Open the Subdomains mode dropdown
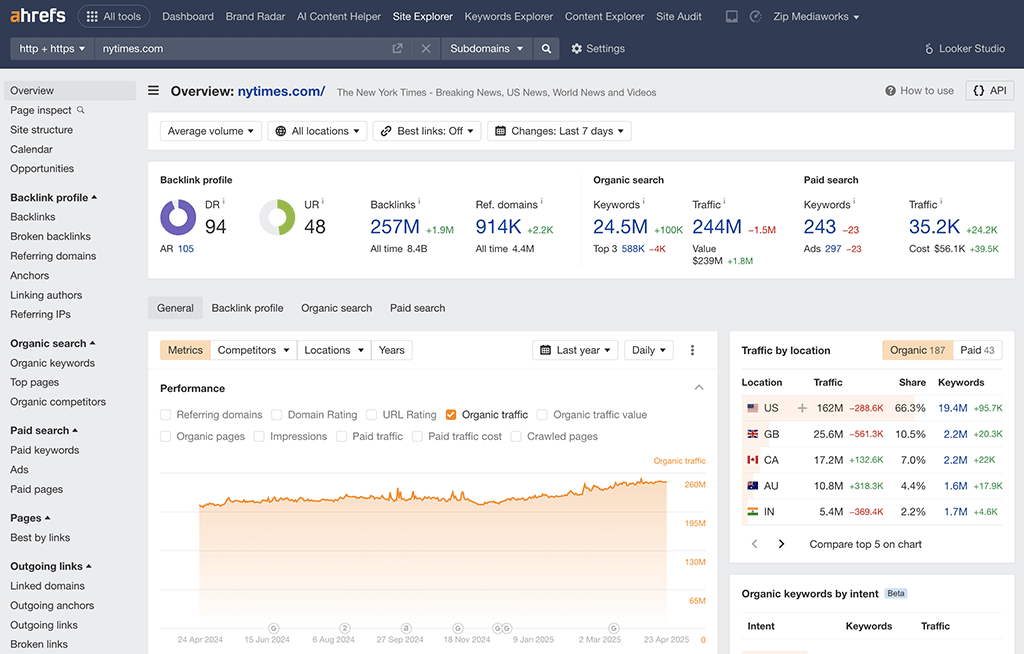 487,48
